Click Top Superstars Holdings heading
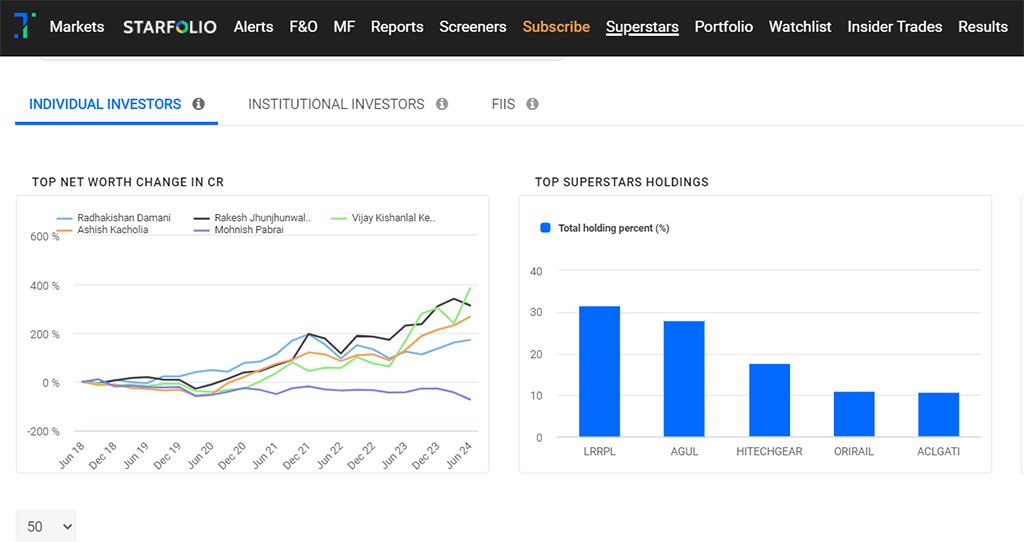1024x542 pixels. coord(622,182)
